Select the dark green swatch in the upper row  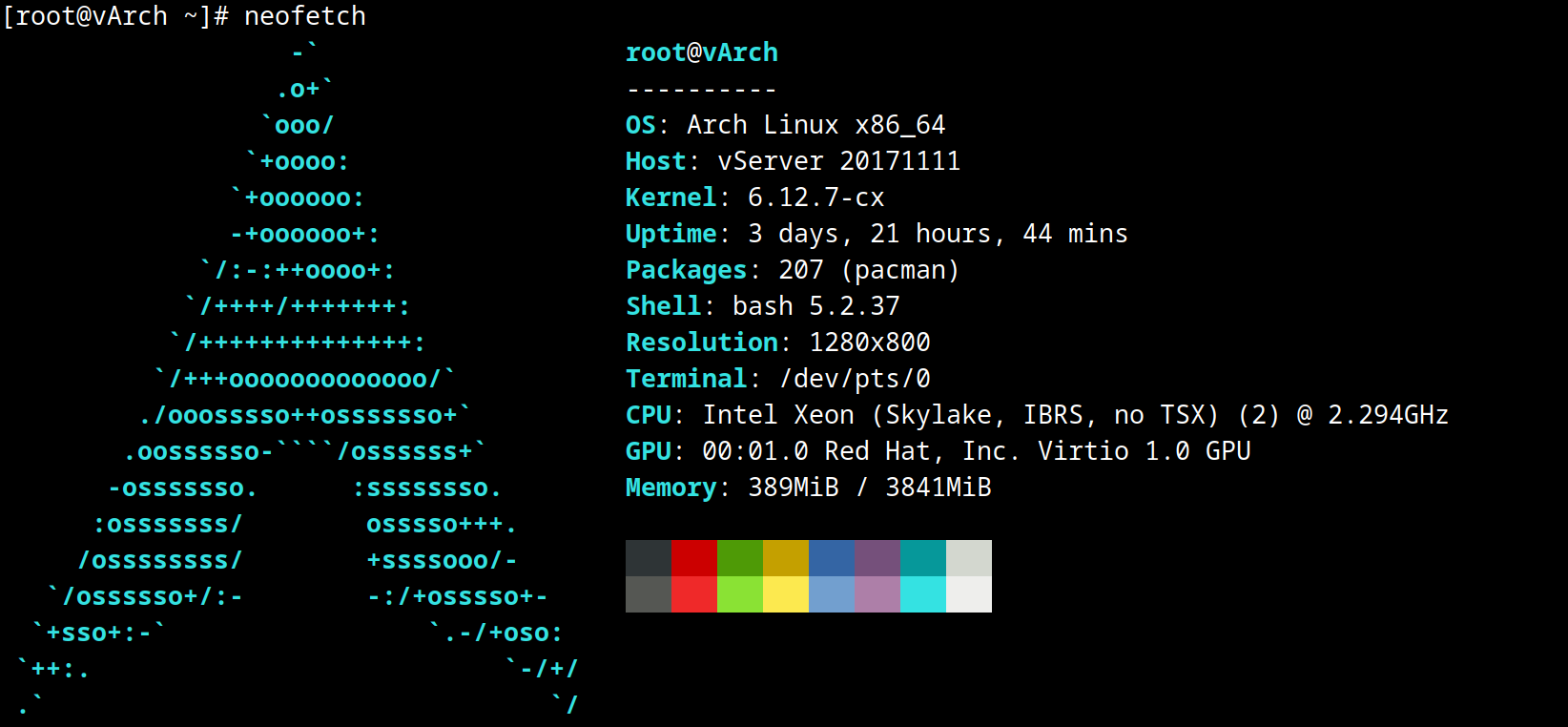coord(740,558)
